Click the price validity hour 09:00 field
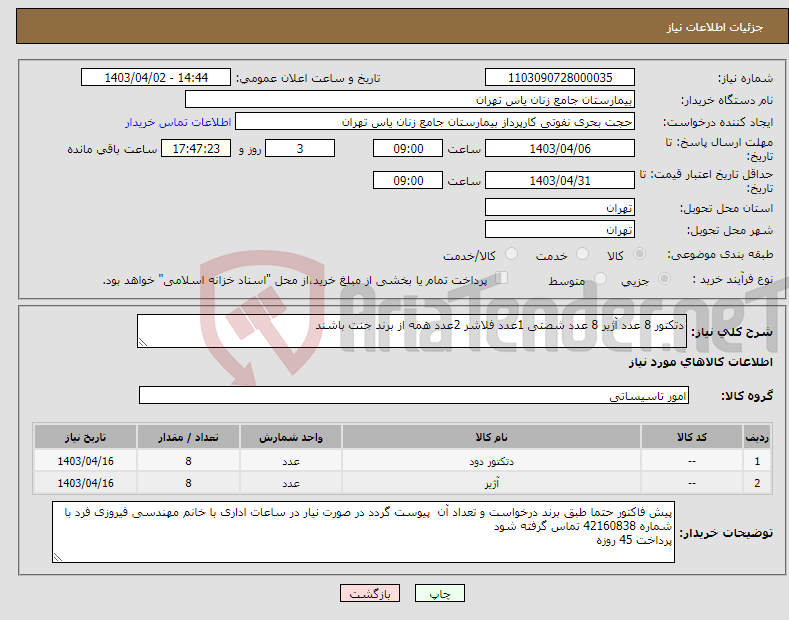The image size is (789, 620). tap(408, 180)
